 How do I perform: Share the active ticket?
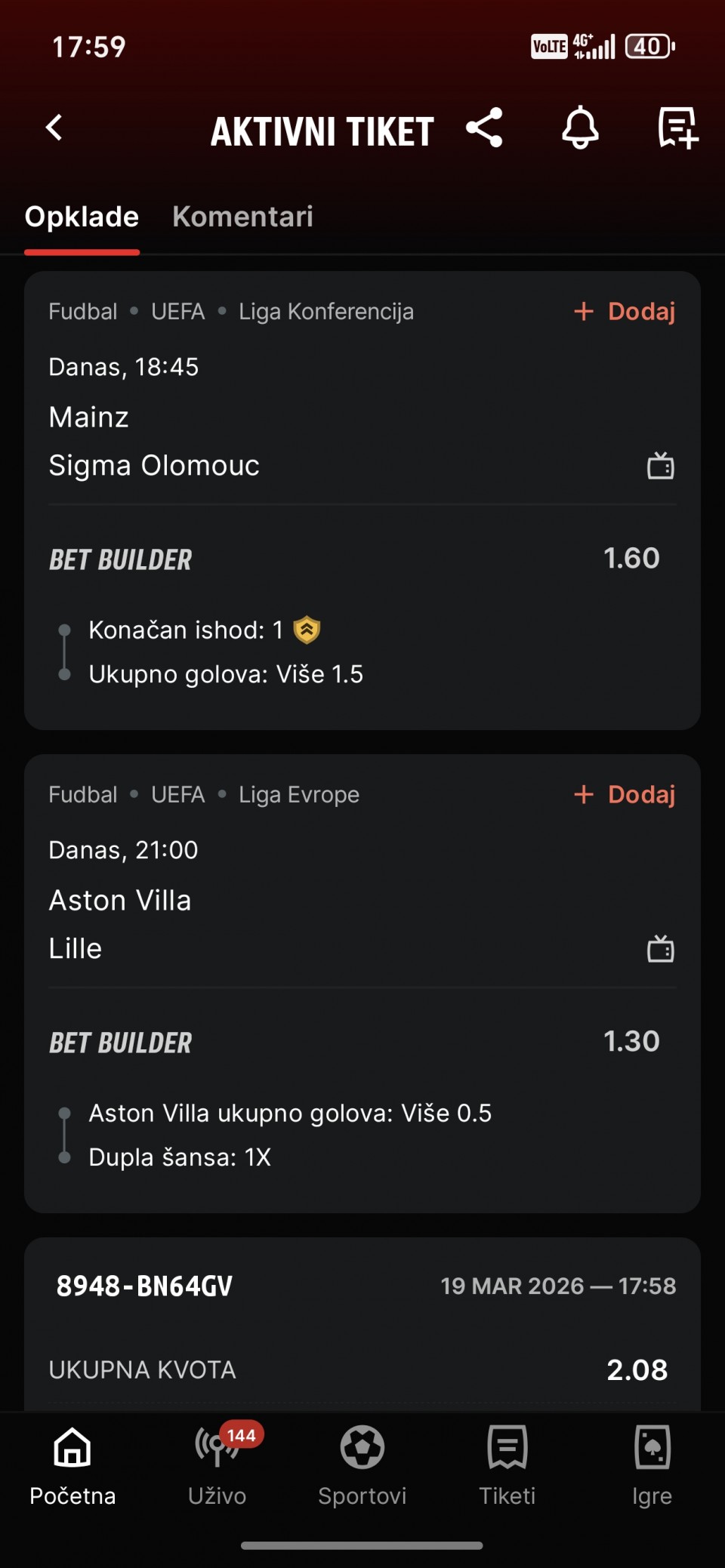coord(484,128)
